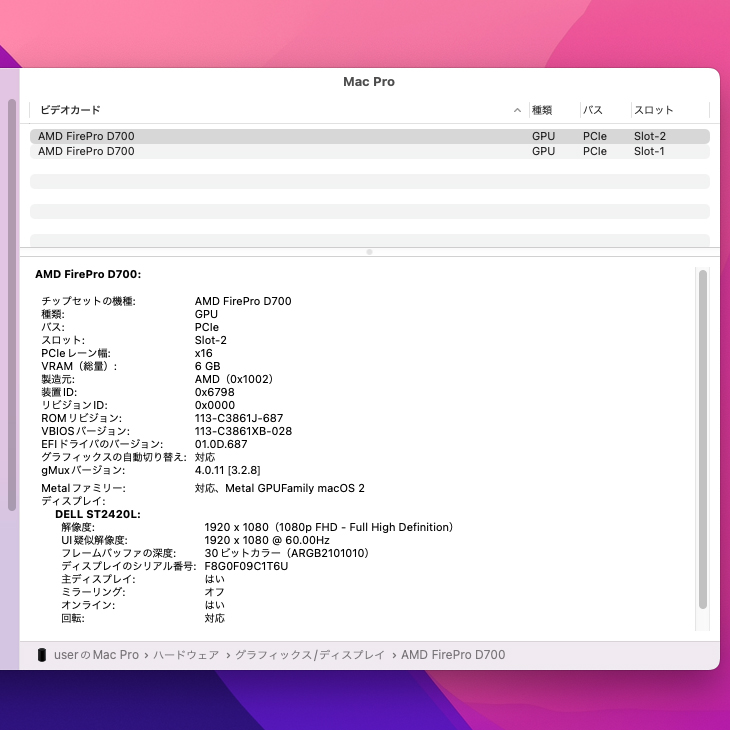Go to グラフィックス/ディスプレイ in path bar

pyautogui.click(x=309, y=655)
